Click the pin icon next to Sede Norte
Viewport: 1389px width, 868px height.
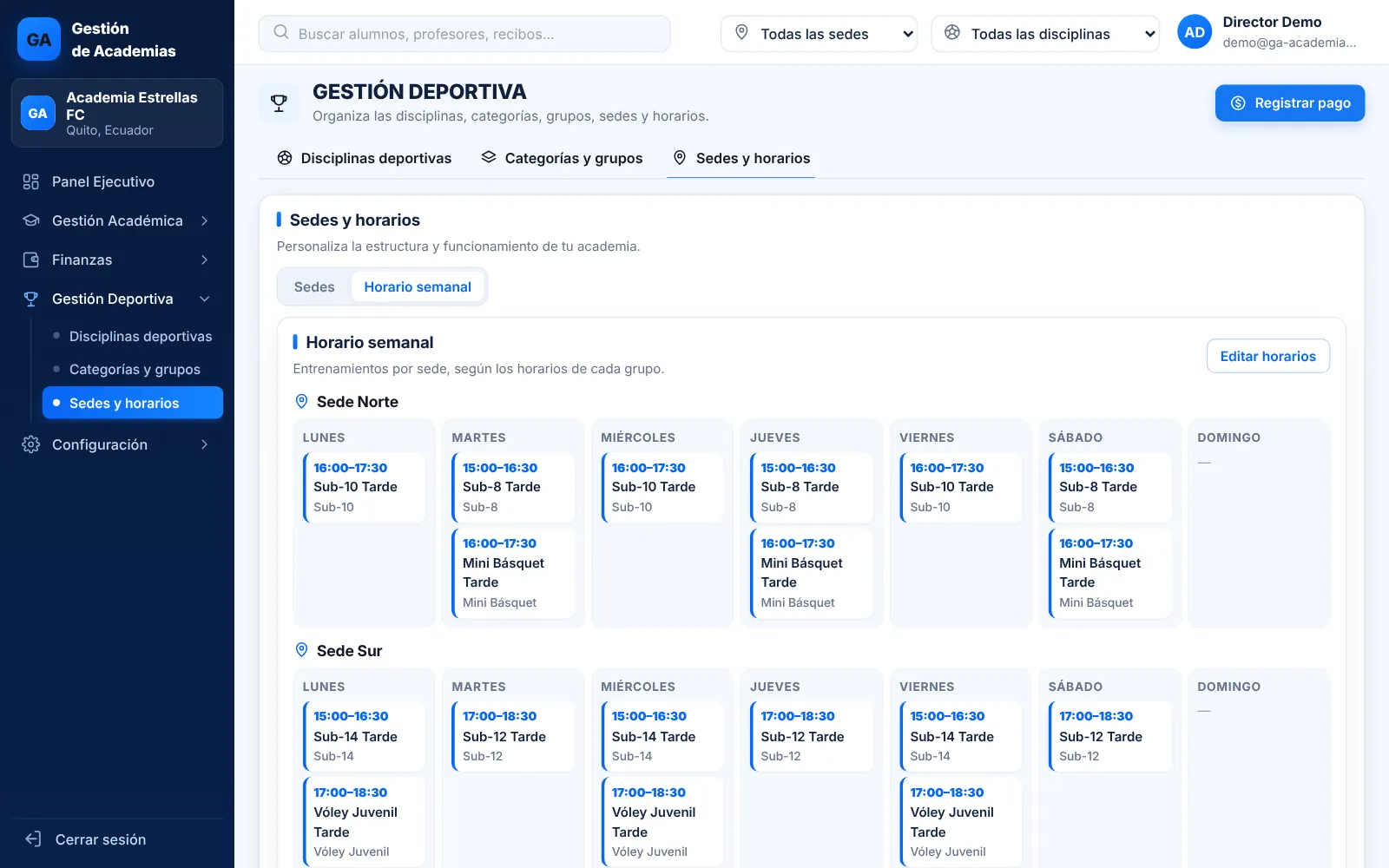(x=301, y=401)
